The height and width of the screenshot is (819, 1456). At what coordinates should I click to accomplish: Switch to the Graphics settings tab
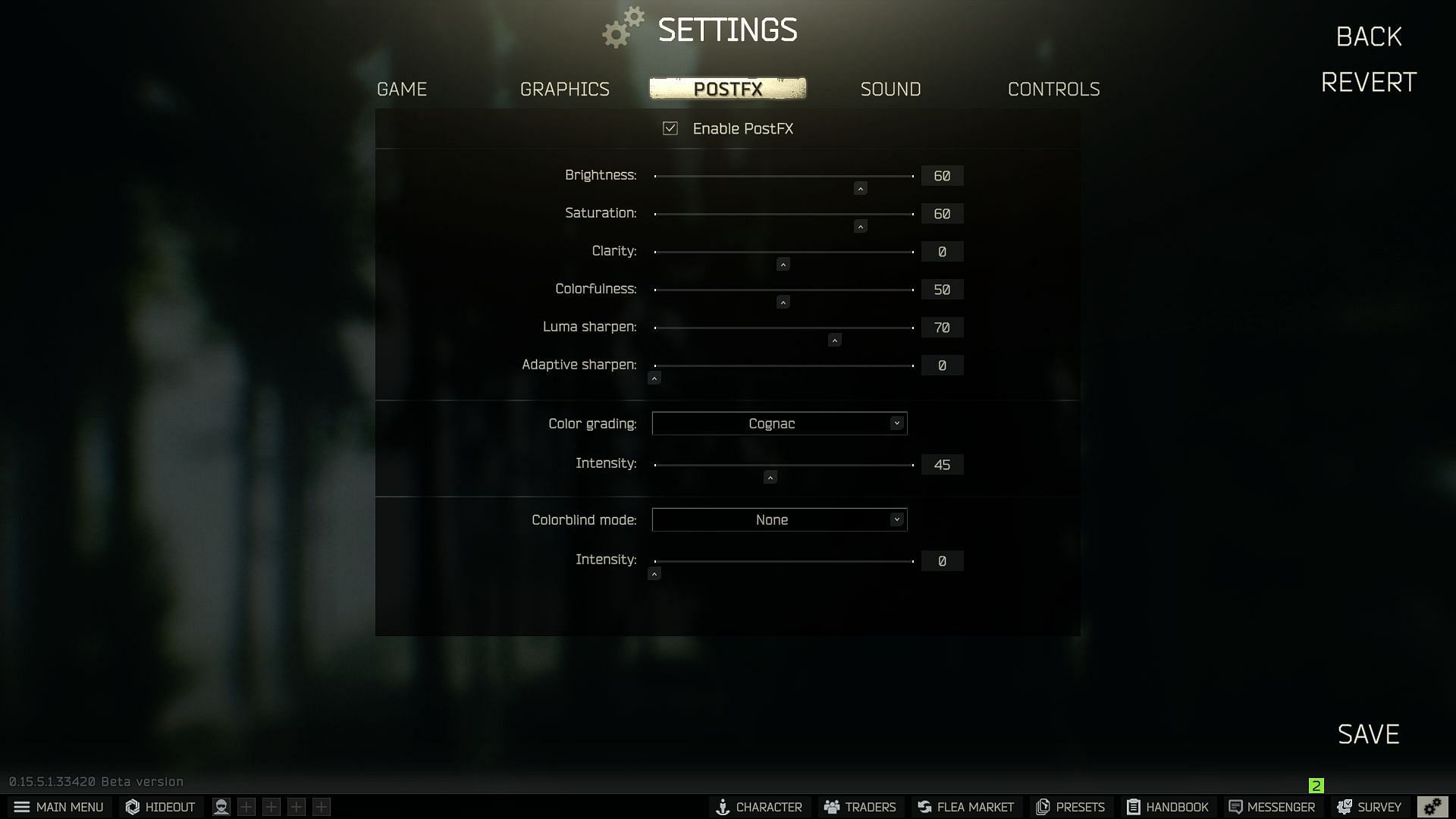point(564,89)
